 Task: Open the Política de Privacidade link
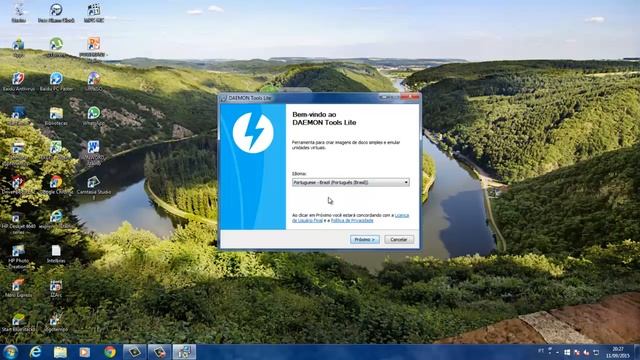[x=352, y=220]
